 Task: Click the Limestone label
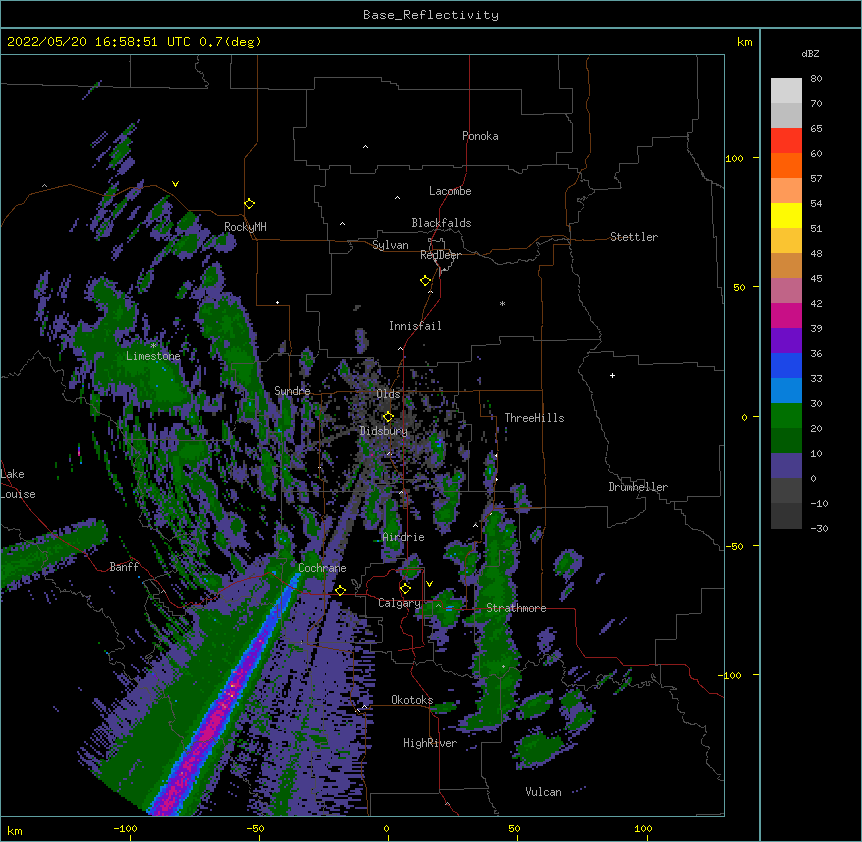coord(153,356)
